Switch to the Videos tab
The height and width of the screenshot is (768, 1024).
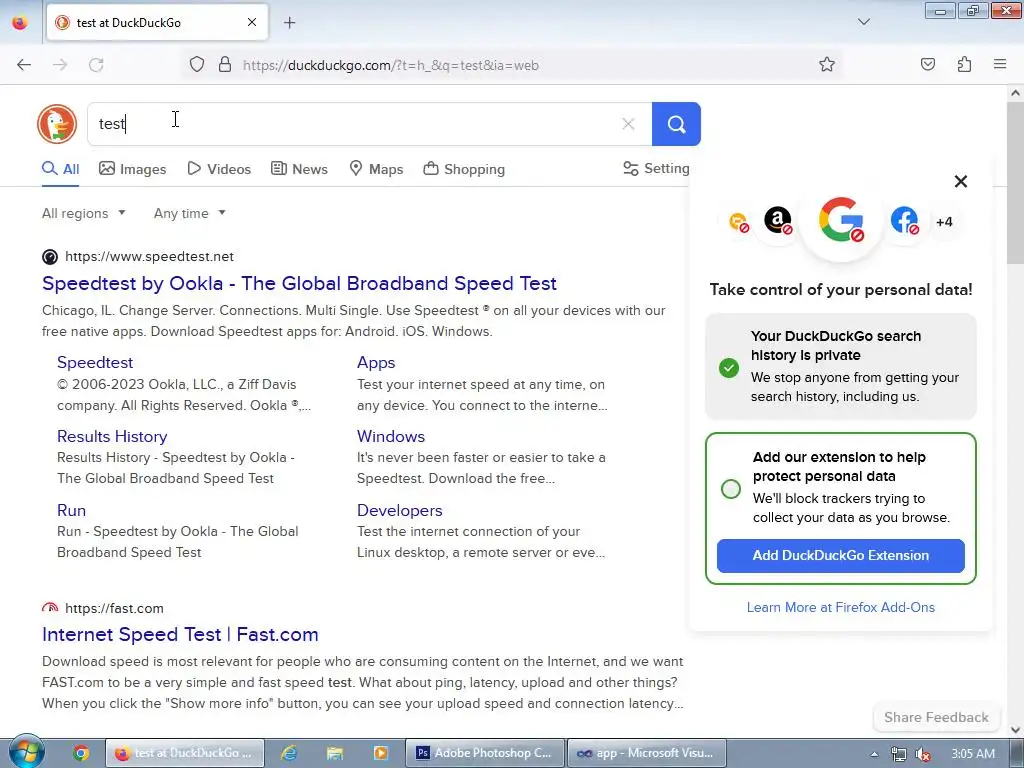(219, 169)
